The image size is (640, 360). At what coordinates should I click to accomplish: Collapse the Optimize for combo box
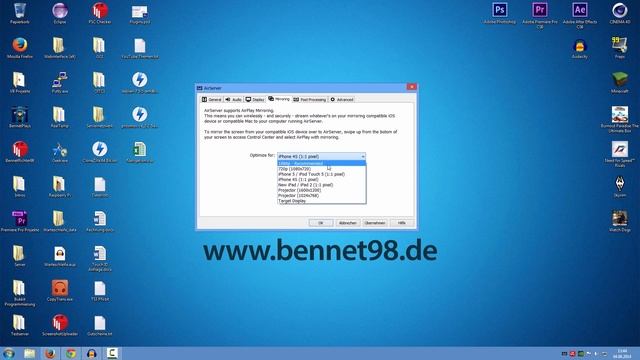(x=362, y=156)
